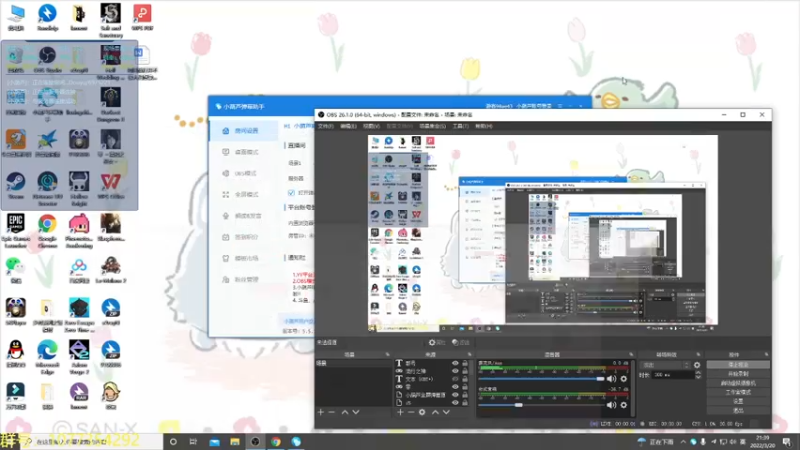Float the 场景 dock via its header icon
This screenshot has height=450, width=800.
pyautogui.click(x=387, y=355)
